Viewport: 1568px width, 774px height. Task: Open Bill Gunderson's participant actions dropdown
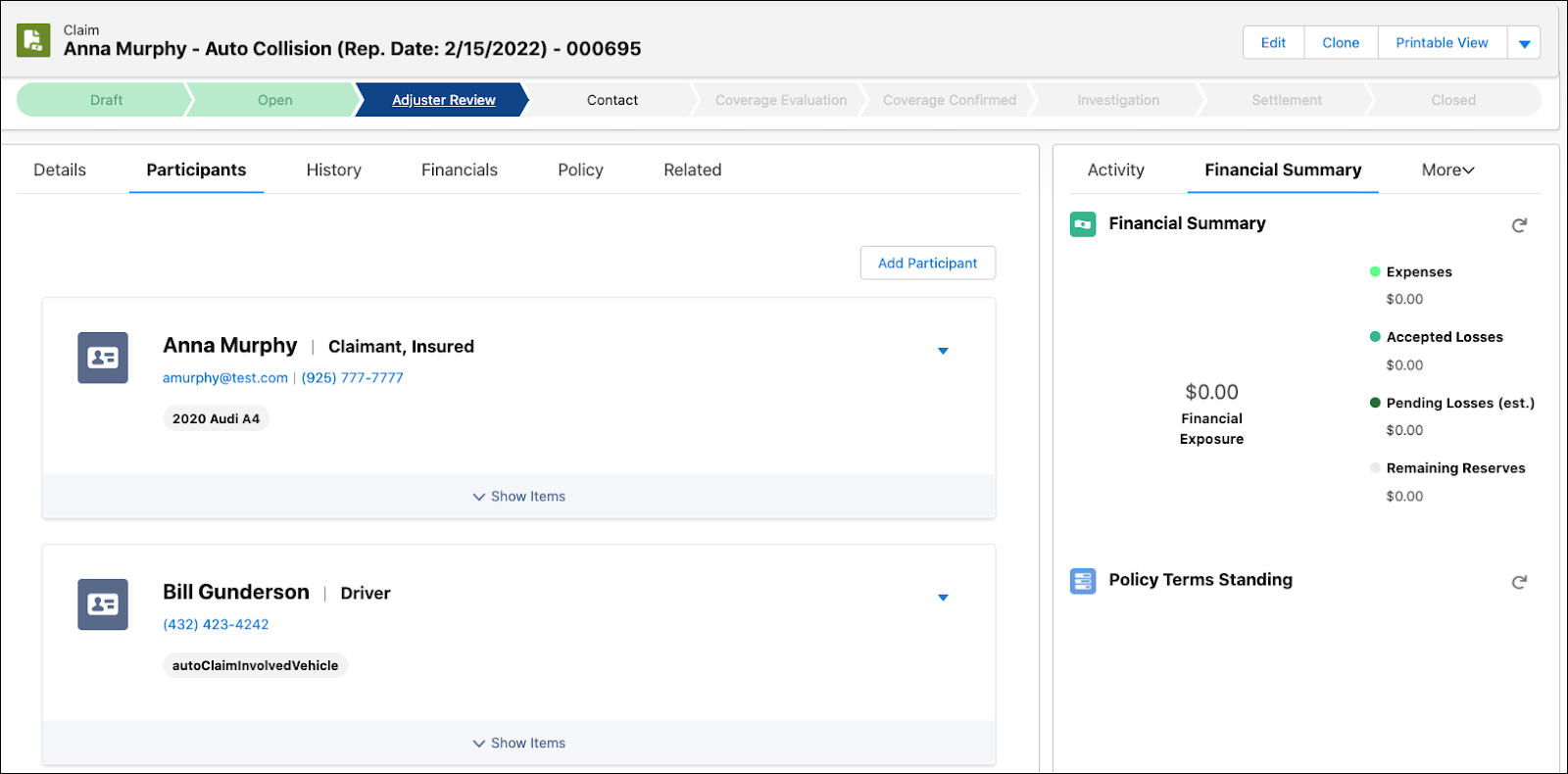point(943,598)
